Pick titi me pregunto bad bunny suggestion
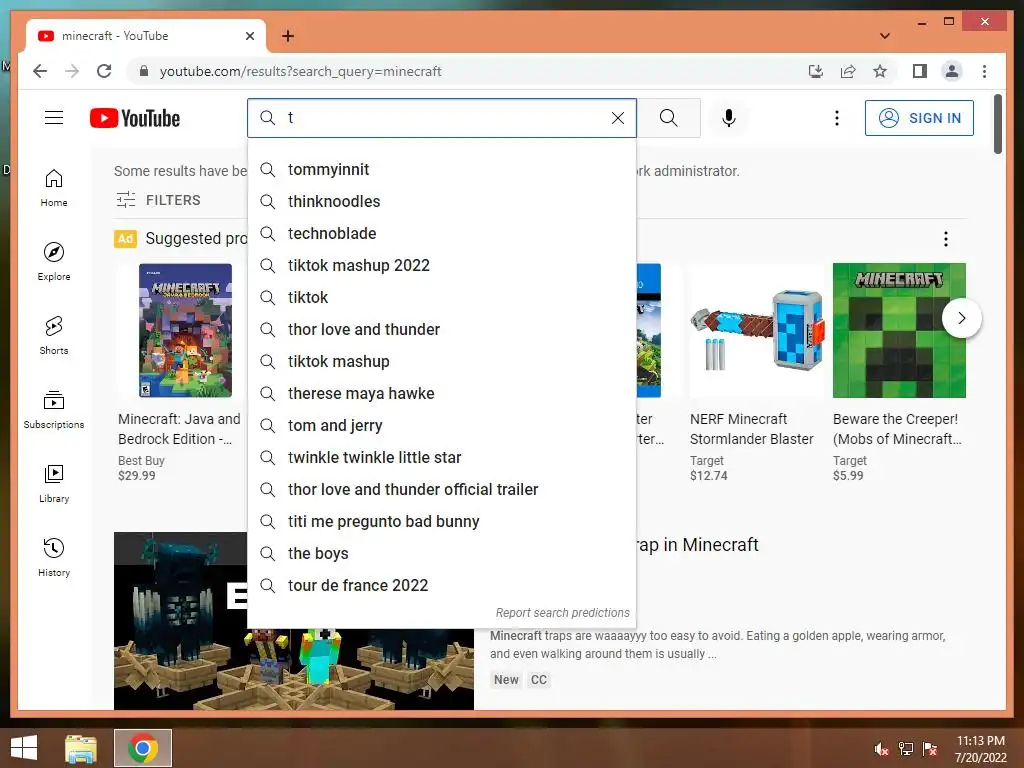1024x768 pixels. (x=442, y=522)
